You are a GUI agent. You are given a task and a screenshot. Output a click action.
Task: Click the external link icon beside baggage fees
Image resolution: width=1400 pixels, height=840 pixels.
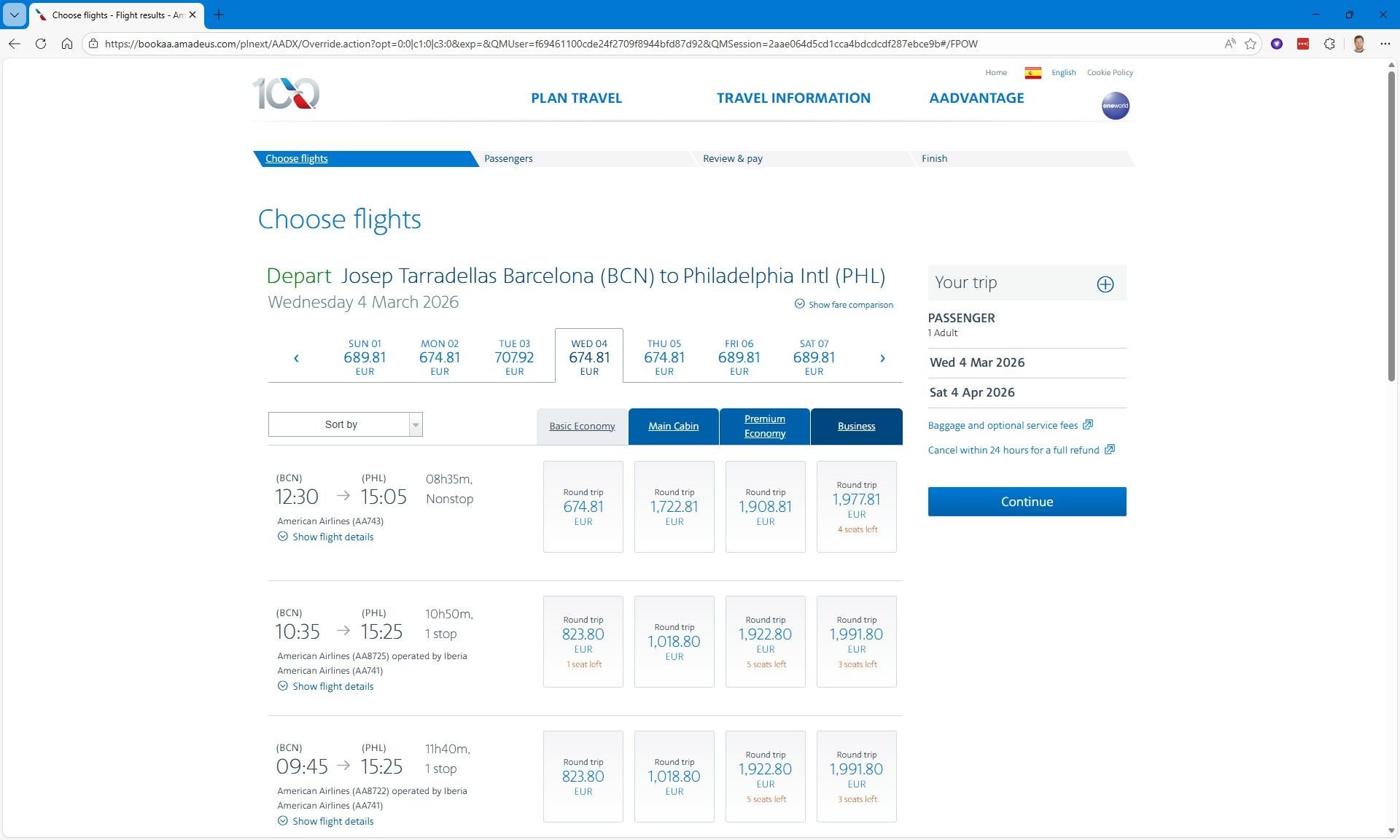(1088, 424)
